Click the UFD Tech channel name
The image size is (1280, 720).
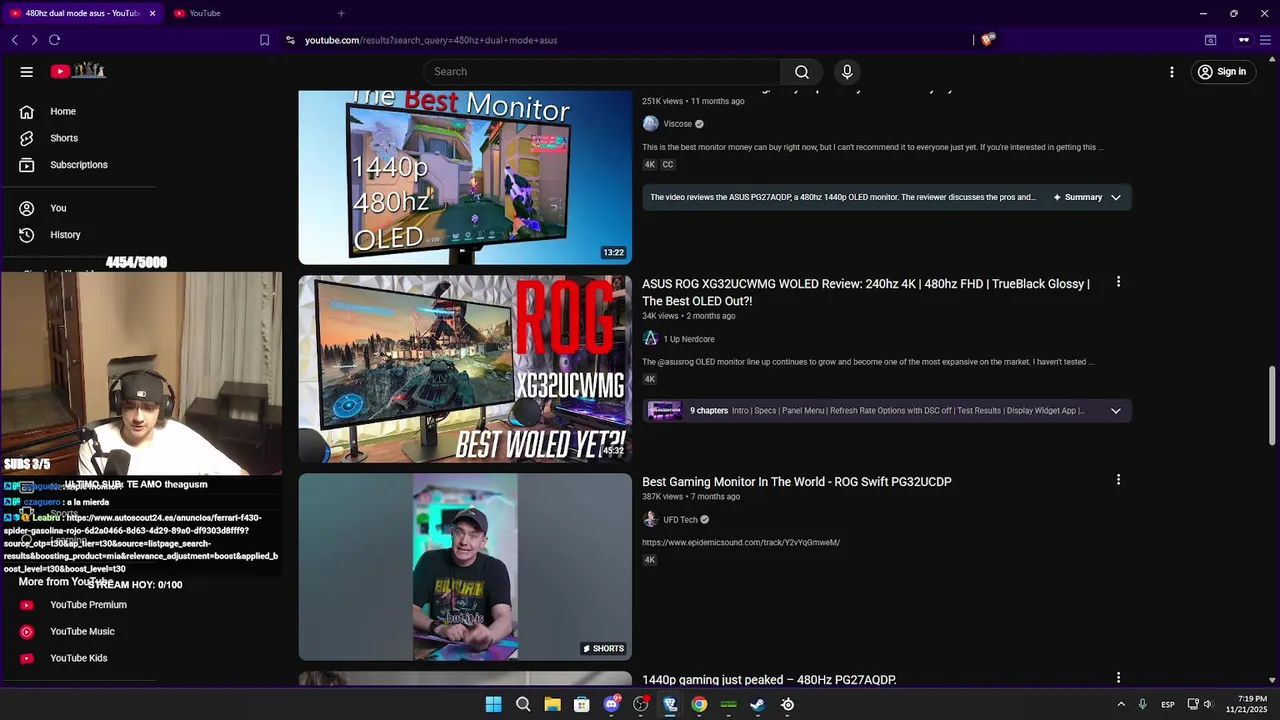pyautogui.click(x=680, y=520)
